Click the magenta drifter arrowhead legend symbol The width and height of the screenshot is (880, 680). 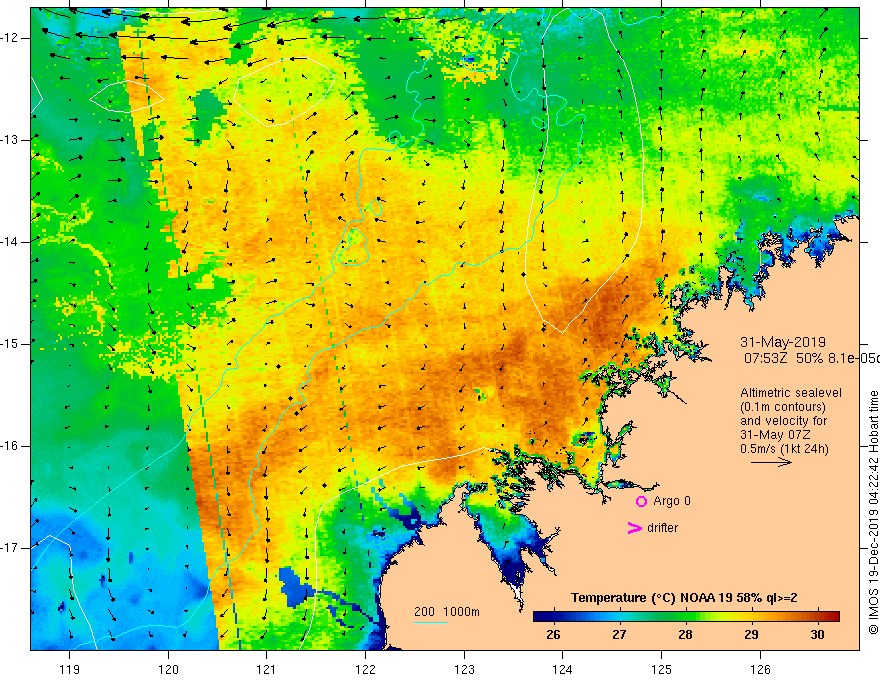pyautogui.click(x=634, y=528)
